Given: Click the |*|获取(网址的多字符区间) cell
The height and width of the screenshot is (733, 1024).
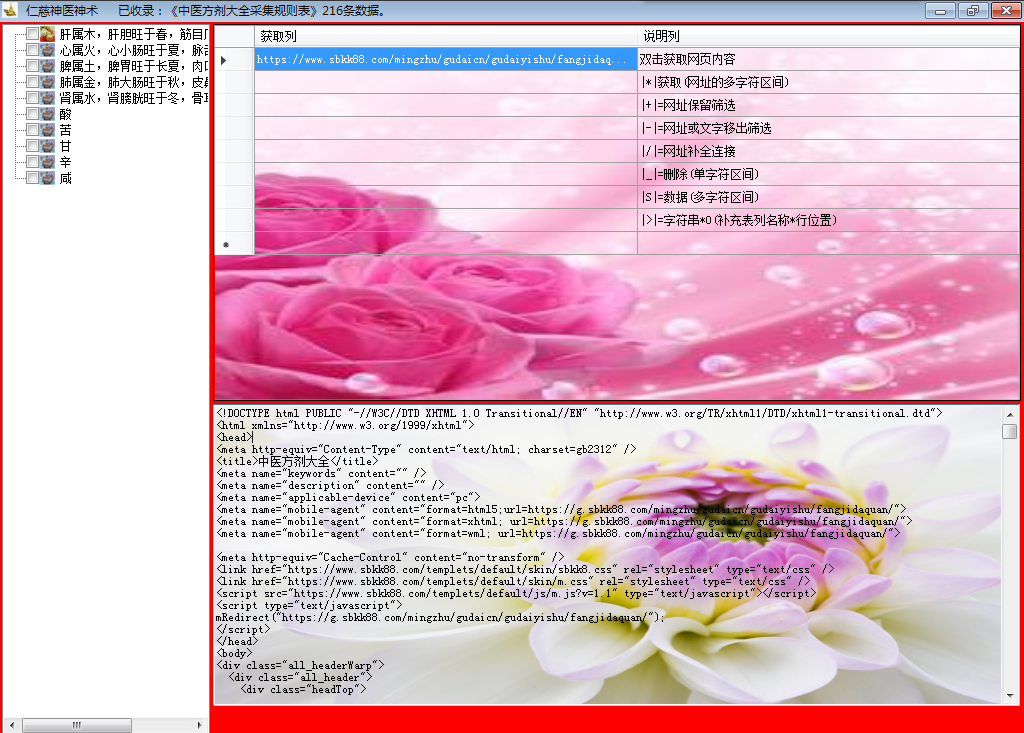Looking at the screenshot, I should (x=827, y=82).
